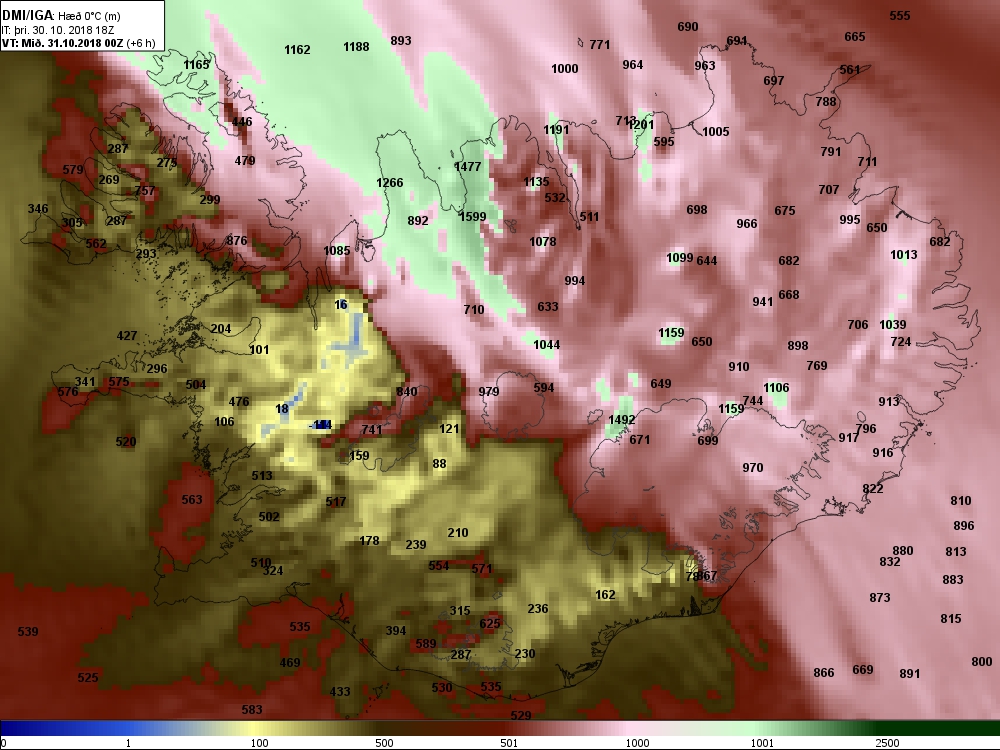1000x750 pixels.
Task: Select map value 162
Action: coord(605,595)
